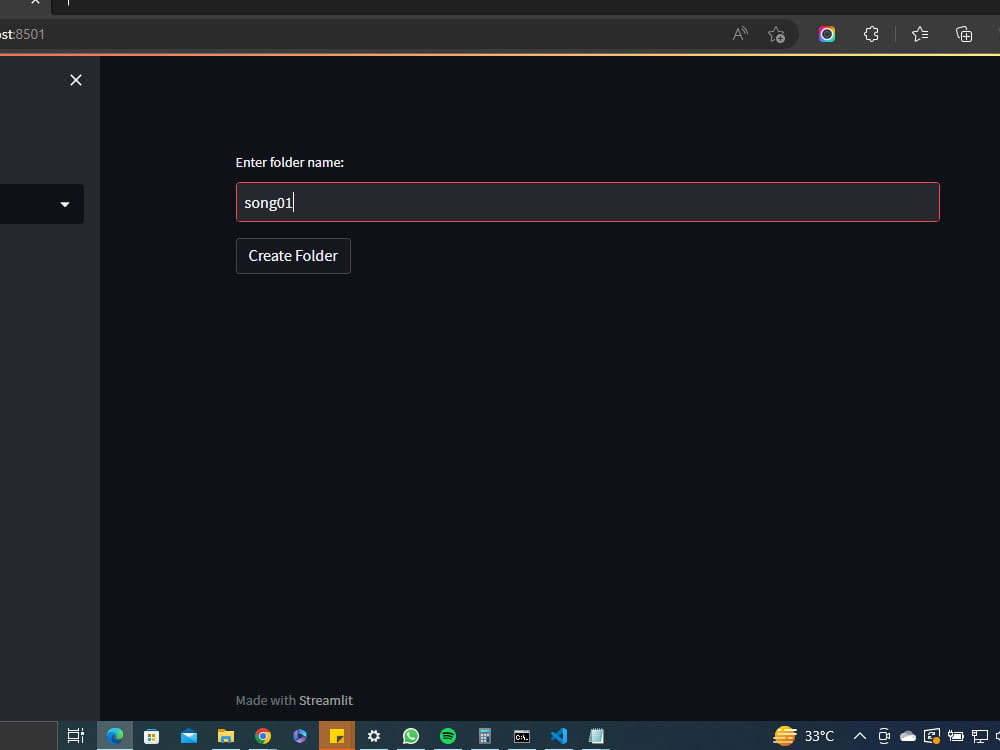Screen dimensions: 1000x750
Task: Open Notepad from taskbar
Action: 596,736
